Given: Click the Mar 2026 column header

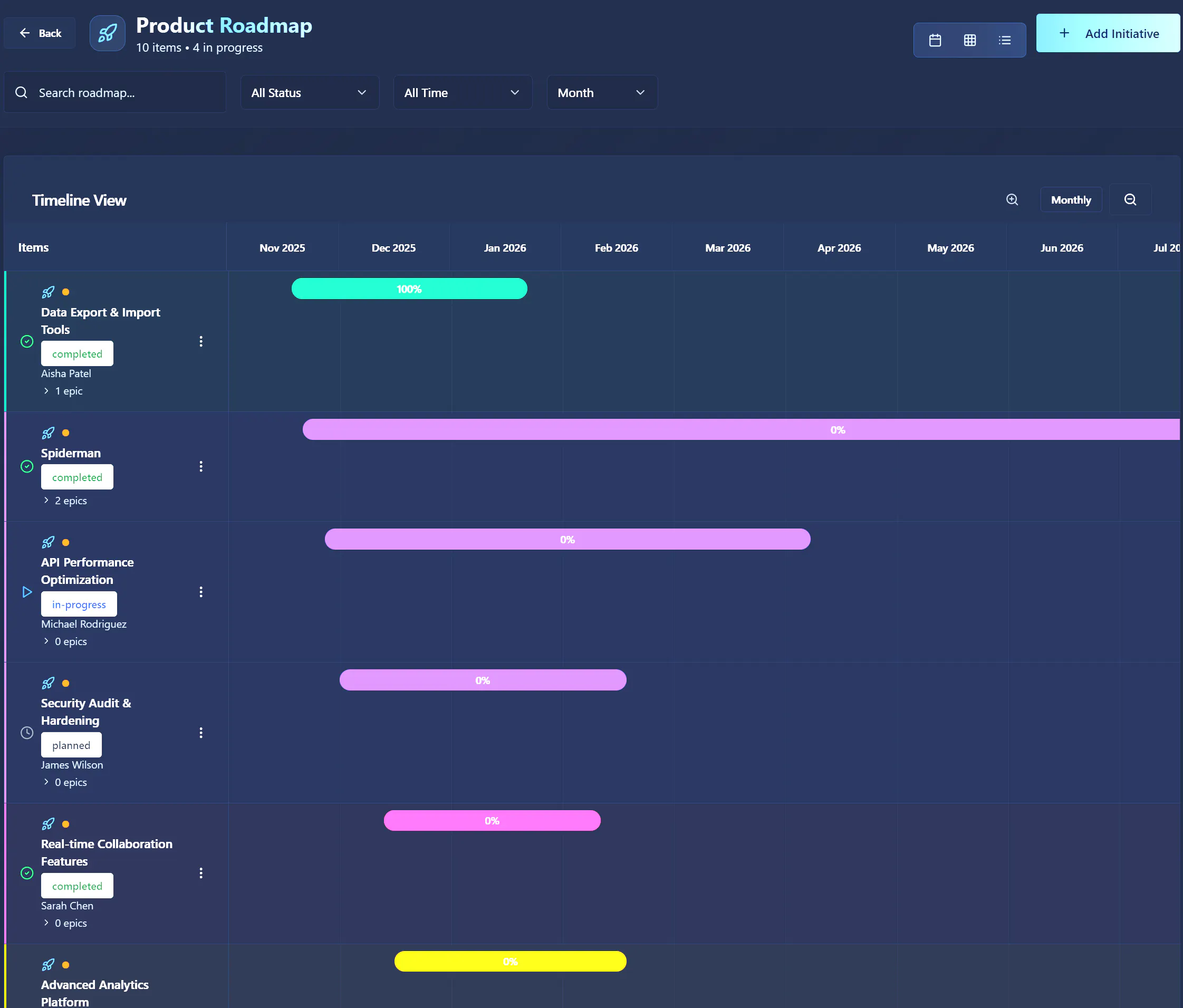Looking at the screenshot, I should point(727,248).
